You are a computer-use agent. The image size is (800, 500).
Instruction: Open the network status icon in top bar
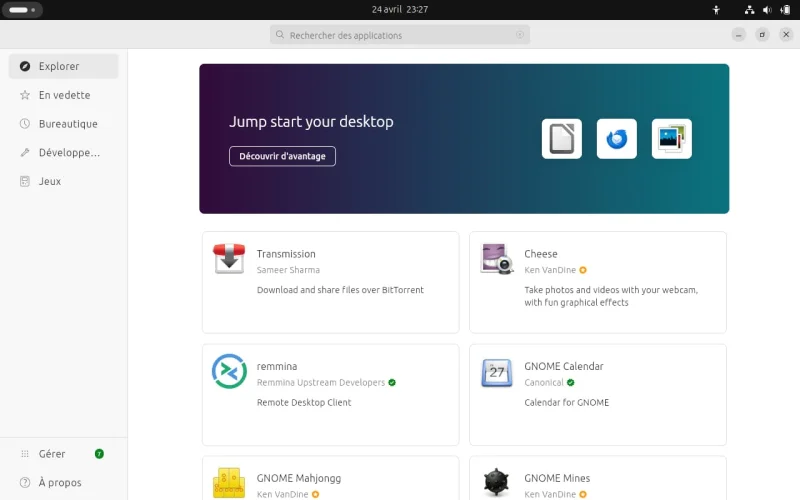(749, 10)
